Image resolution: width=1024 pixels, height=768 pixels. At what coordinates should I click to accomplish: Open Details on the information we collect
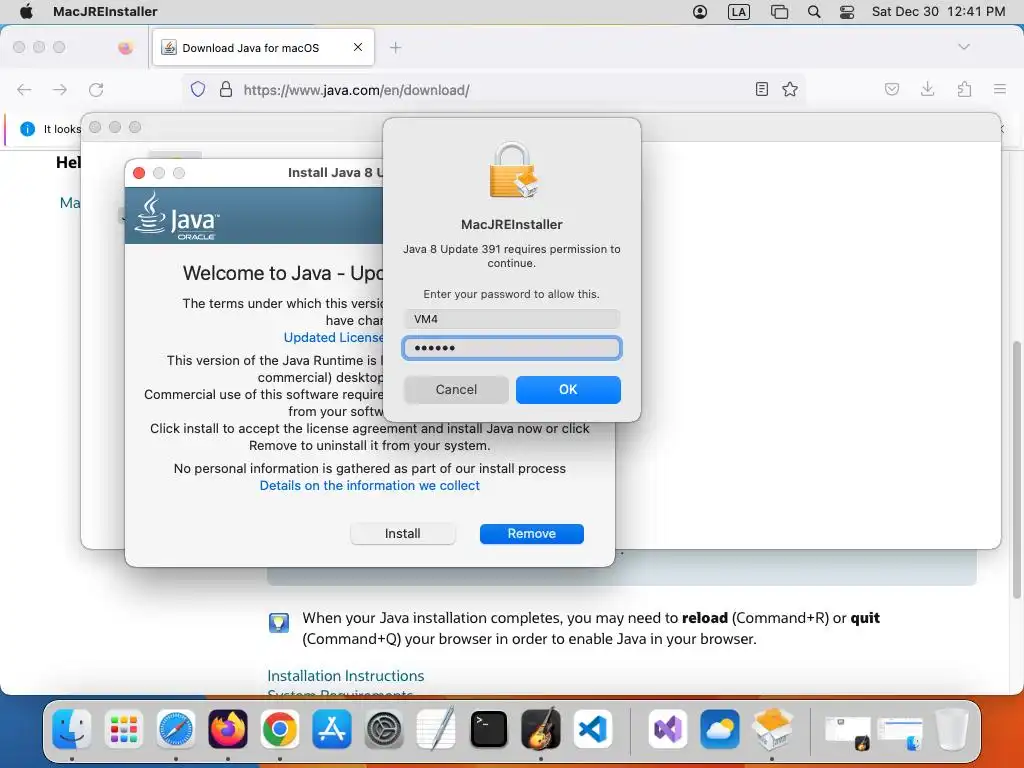pos(370,485)
